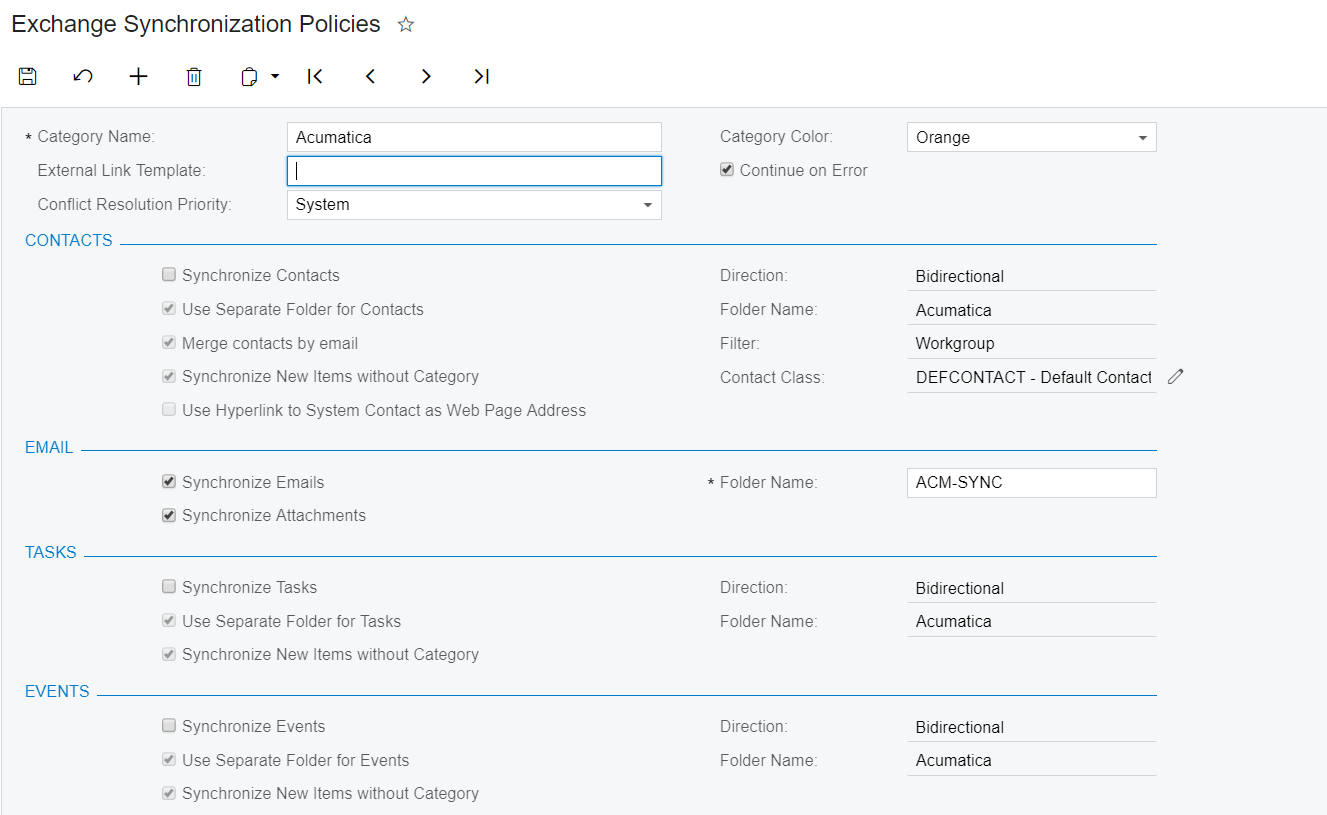Screen dimensions: 1327x815
Task: Go to previous record
Action: (x=370, y=76)
